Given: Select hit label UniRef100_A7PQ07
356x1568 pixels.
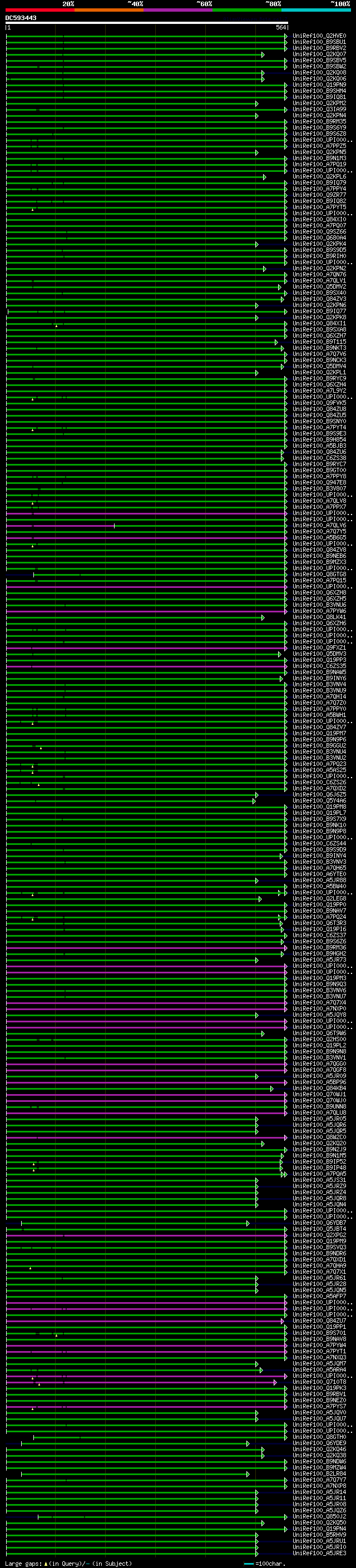Looking at the screenshot, I should (319, 226).
